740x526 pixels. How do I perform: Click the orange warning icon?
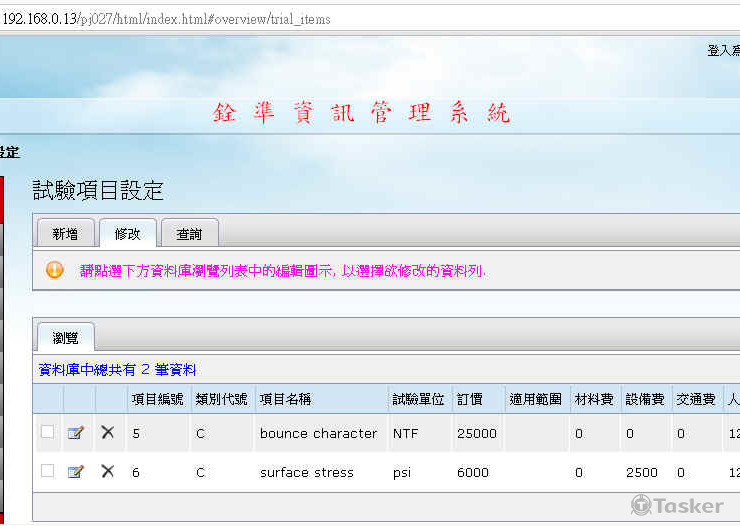pos(55,270)
